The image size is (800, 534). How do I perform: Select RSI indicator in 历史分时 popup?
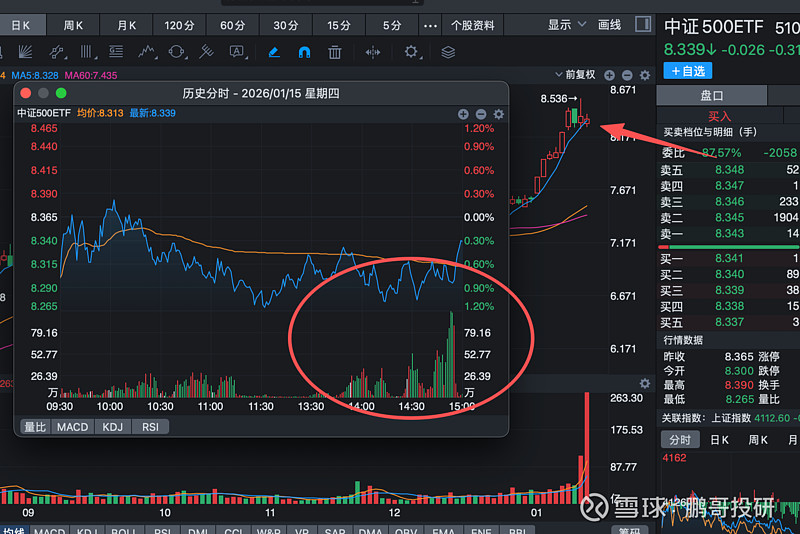click(x=150, y=427)
